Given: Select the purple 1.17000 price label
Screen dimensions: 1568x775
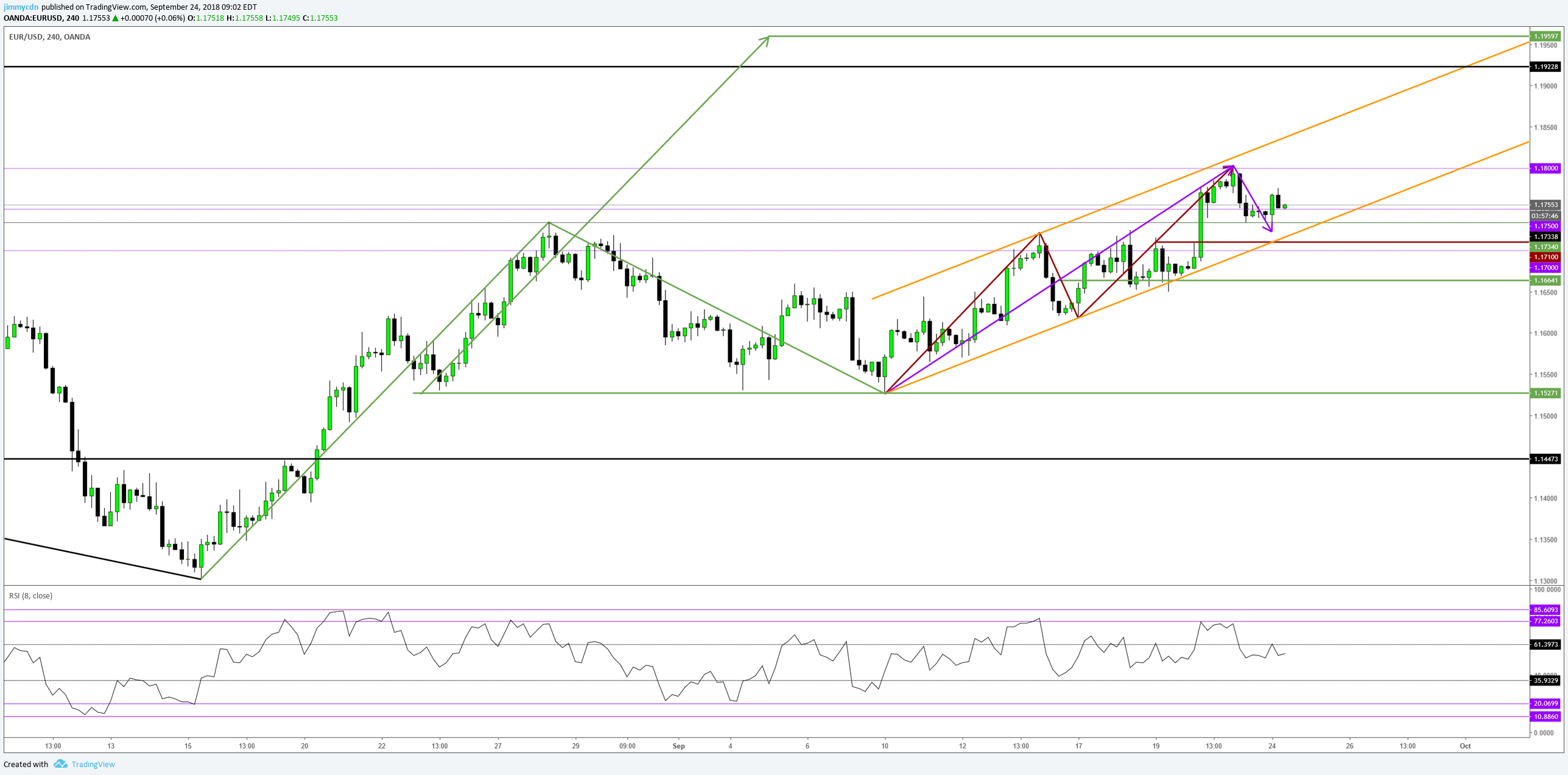Looking at the screenshot, I should (1545, 267).
